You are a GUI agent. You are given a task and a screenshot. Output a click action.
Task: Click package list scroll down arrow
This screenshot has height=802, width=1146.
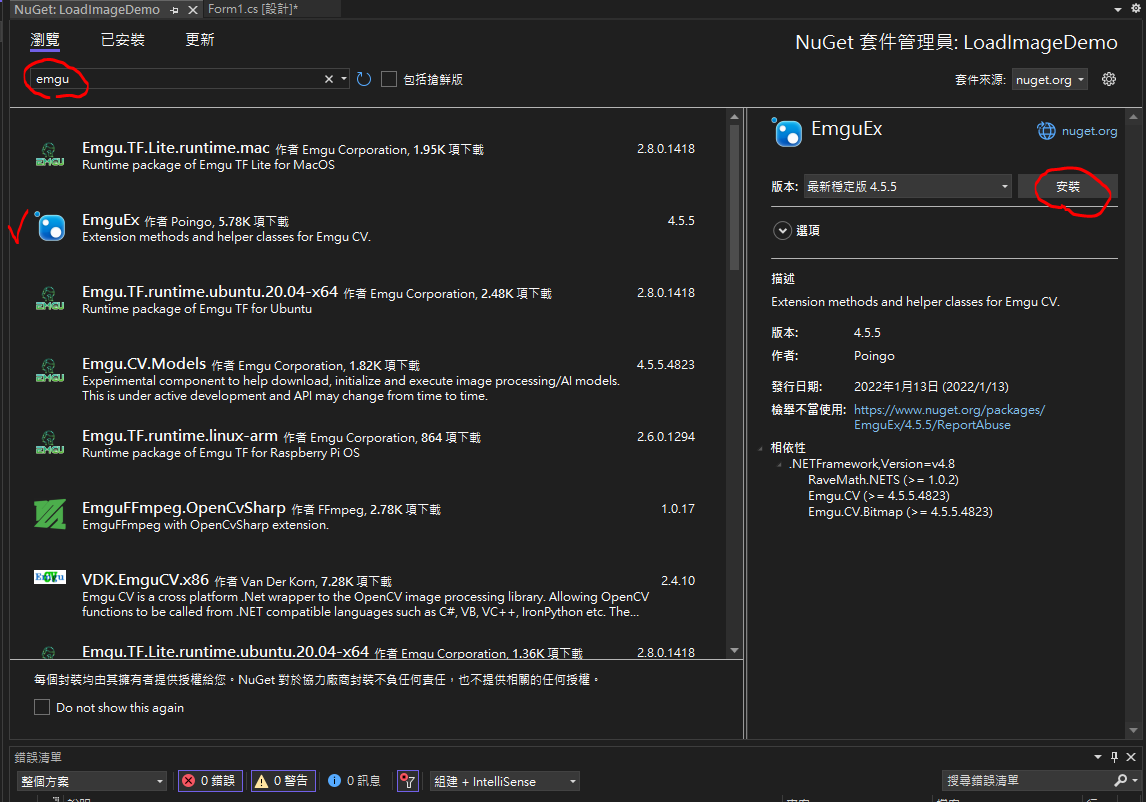point(735,650)
